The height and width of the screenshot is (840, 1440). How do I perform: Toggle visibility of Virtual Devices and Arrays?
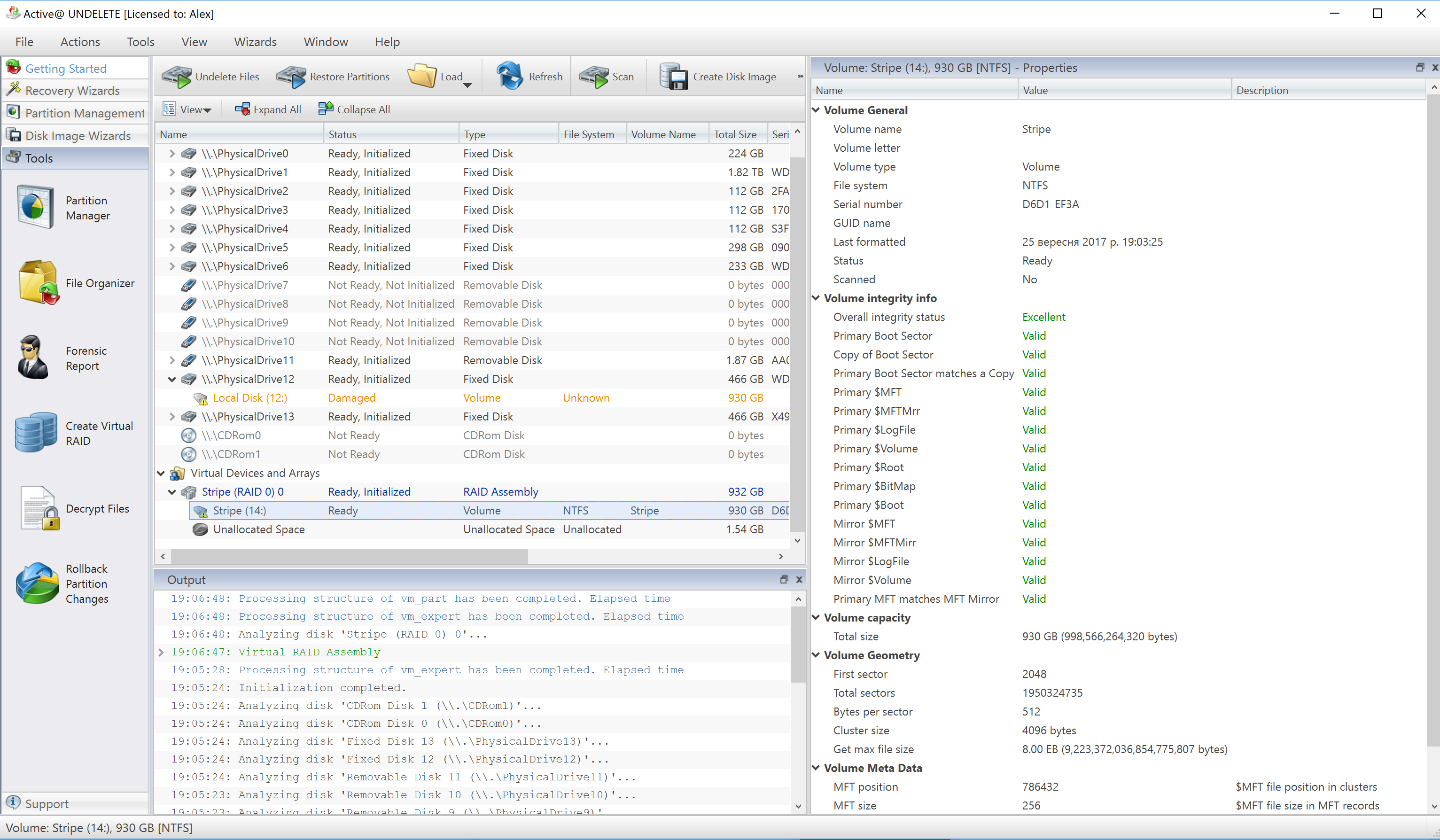coord(162,472)
